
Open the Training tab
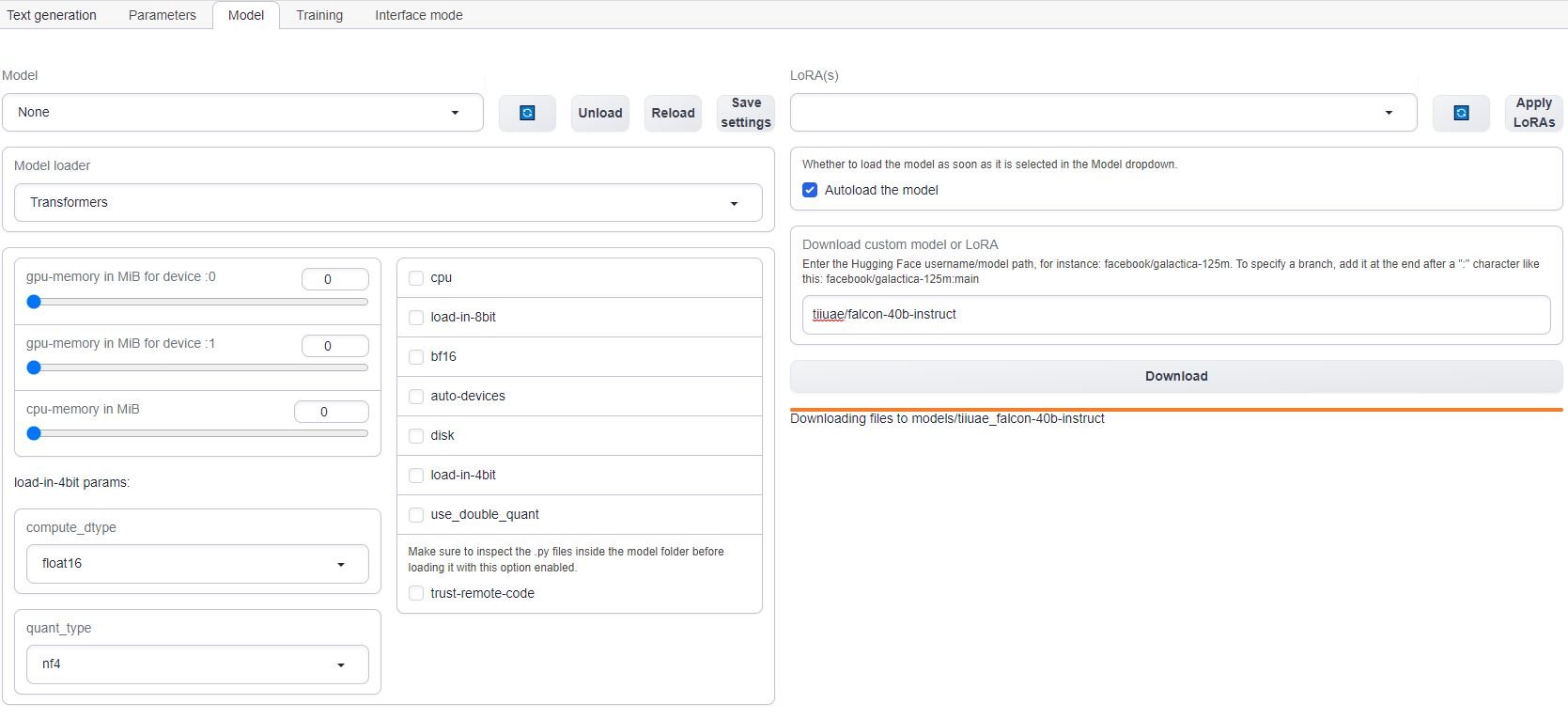[x=319, y=15]
